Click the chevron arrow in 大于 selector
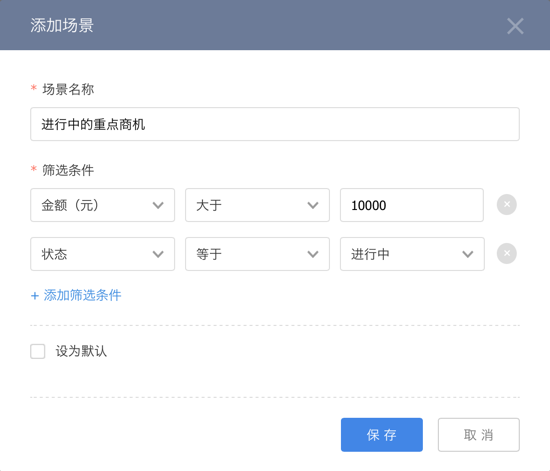 [313, 205]
